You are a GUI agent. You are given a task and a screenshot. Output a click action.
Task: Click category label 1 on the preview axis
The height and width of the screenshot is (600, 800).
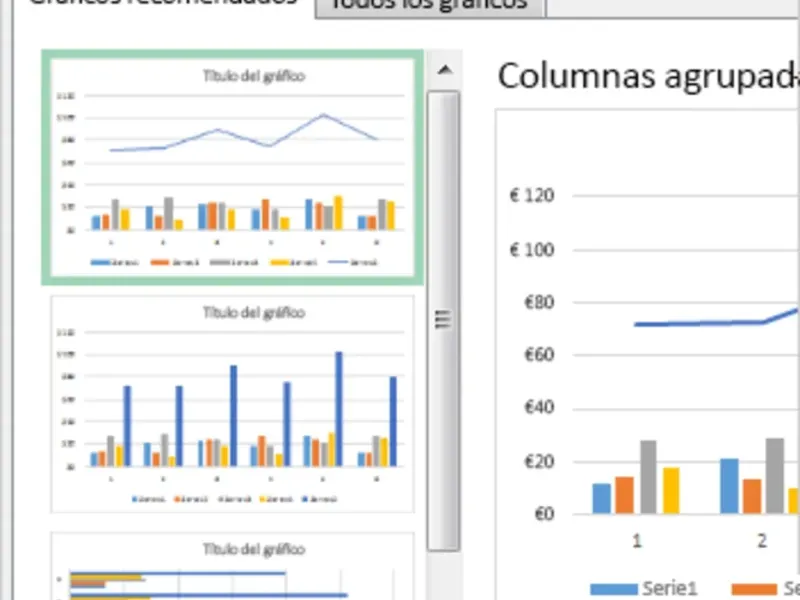pos(637,541)
